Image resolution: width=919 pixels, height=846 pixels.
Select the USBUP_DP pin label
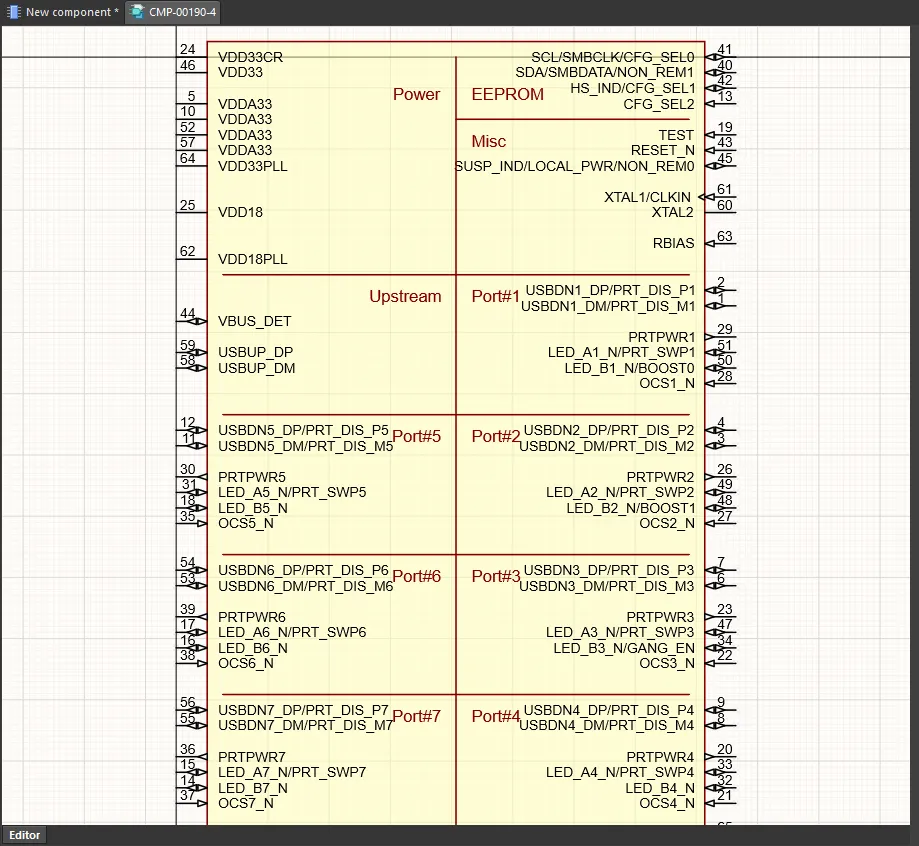pyautogui.click(x=256, y=352)
